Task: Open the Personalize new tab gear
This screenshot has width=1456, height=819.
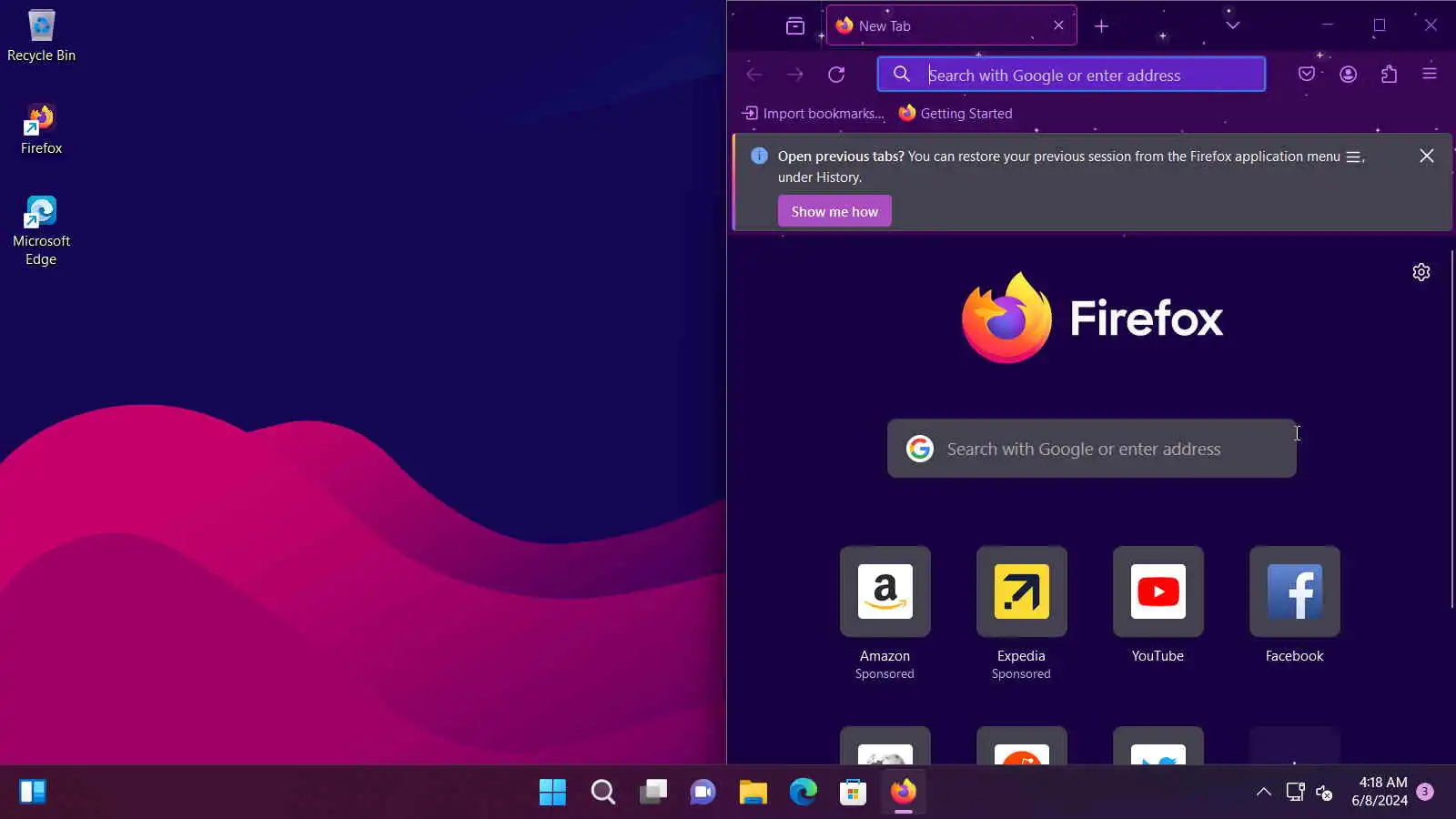Action: [1421, 272]
